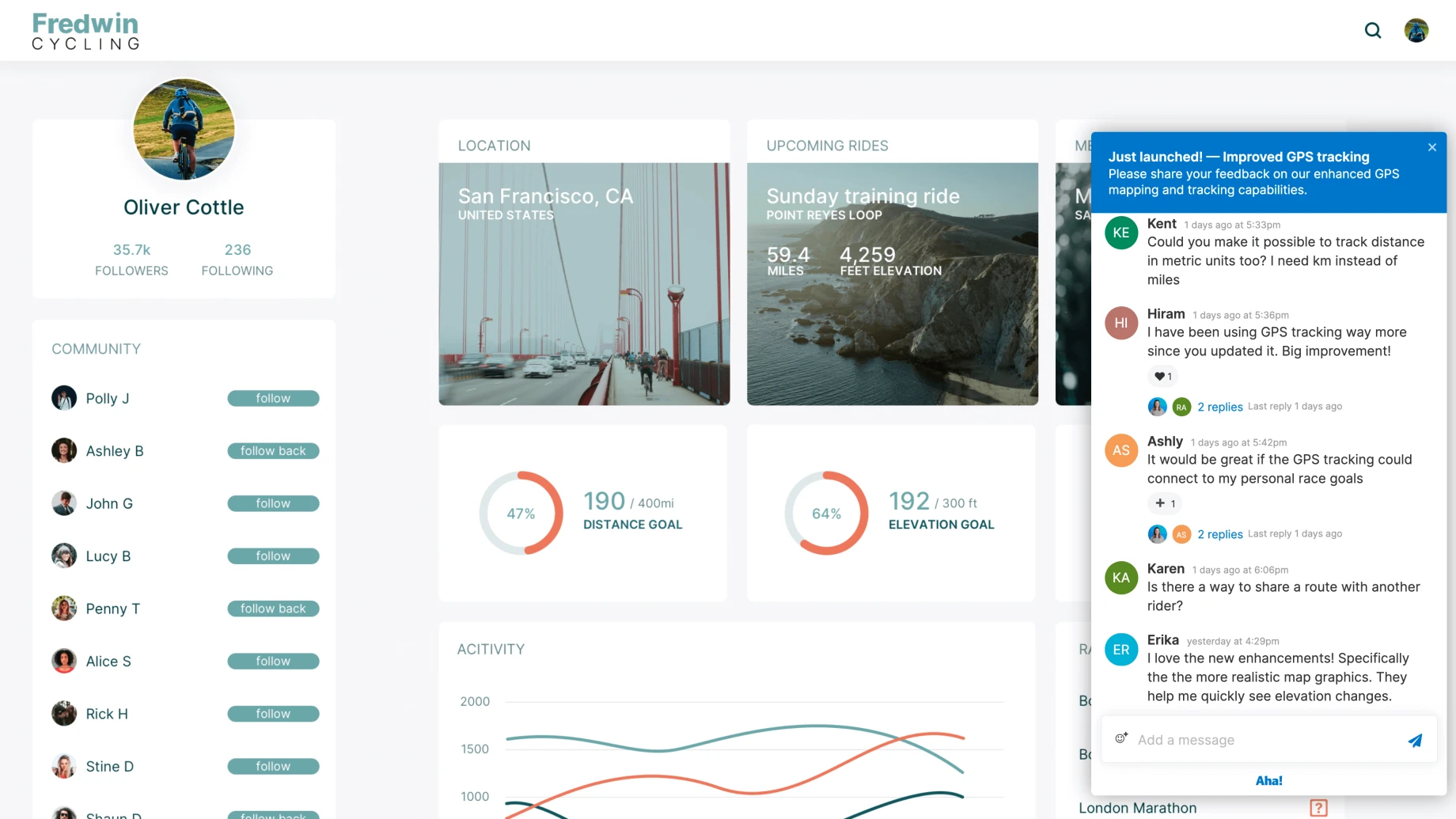Click the Fredwin Cycling logo
This screenshot has width=1456, height=819.
(x=85, y=31)
